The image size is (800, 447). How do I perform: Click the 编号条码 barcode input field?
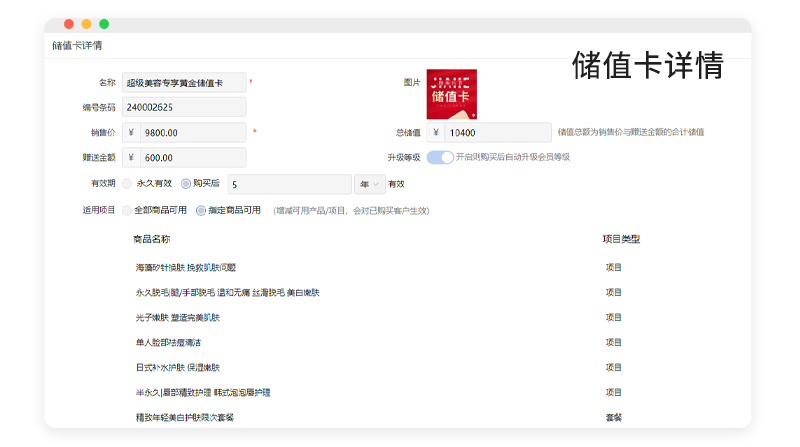click(x=184, y=107)
